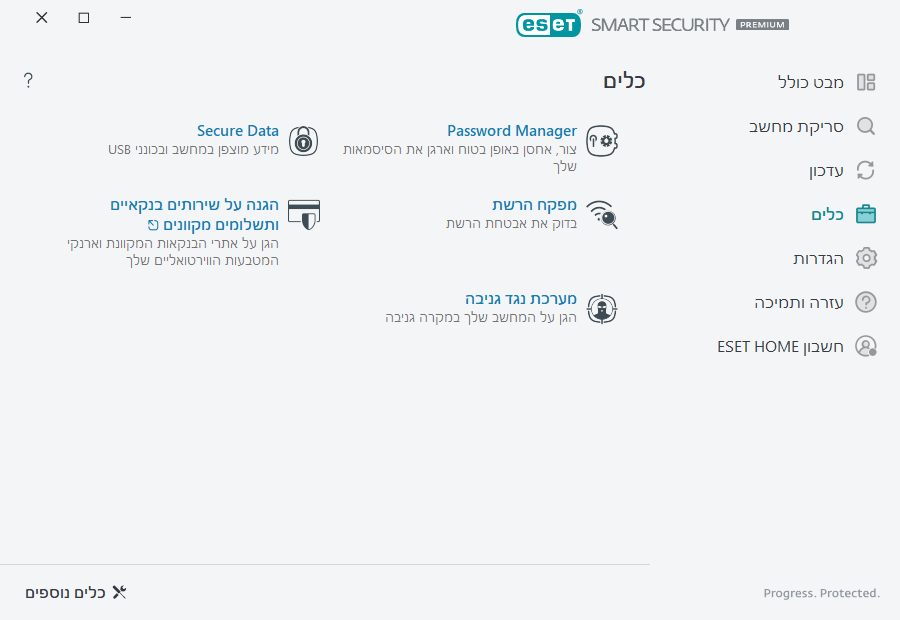Viewport: 900px width, 620px height.
Task: Click the Password Manager title text
Action: 512,130
